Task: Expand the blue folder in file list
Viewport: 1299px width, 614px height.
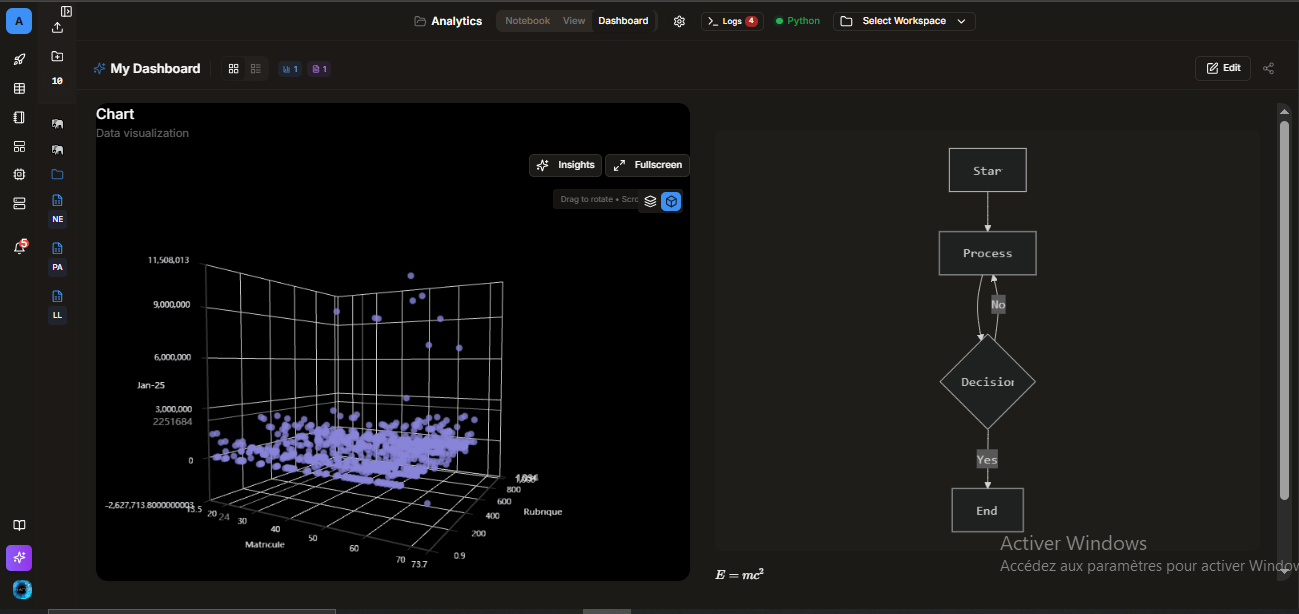Action: (x=57, y=174)
